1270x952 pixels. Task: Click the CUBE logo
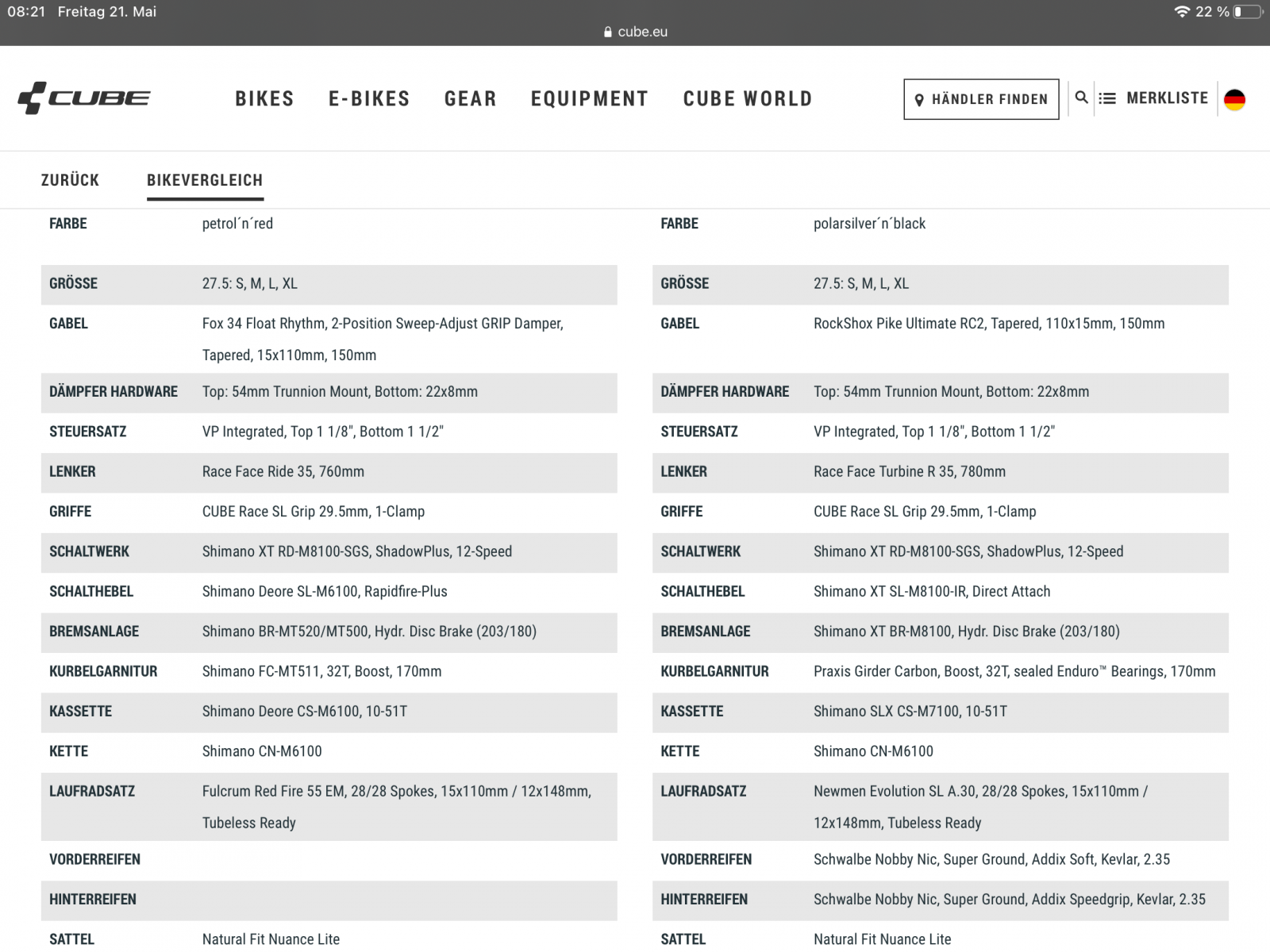click(84, 98)
